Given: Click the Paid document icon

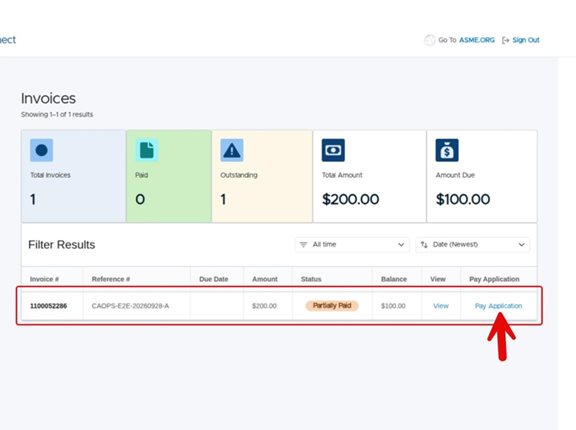Looking at the screenshot, I should pos(147,150).
